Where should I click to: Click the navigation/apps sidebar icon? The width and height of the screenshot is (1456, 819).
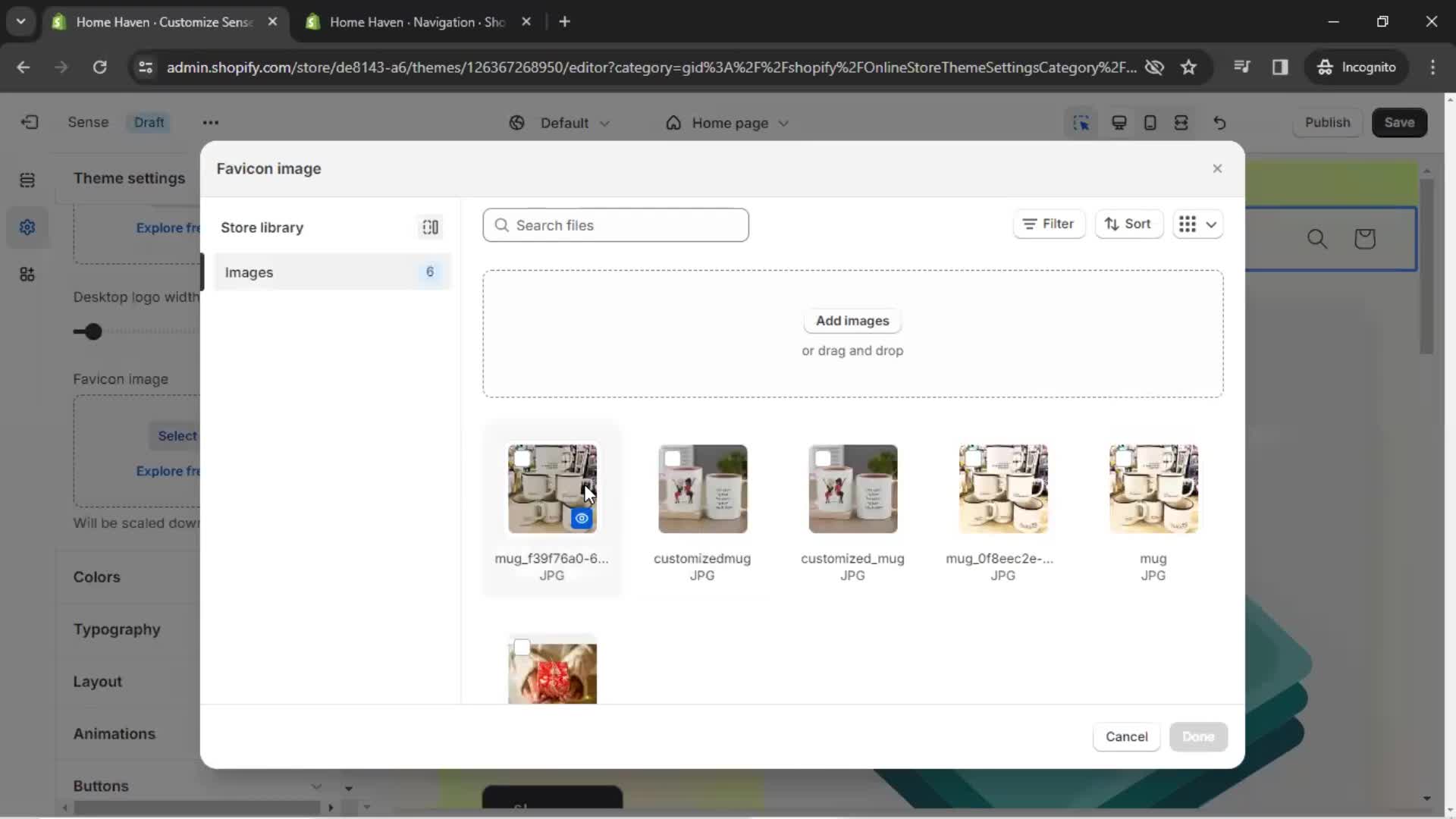[27, 274]
